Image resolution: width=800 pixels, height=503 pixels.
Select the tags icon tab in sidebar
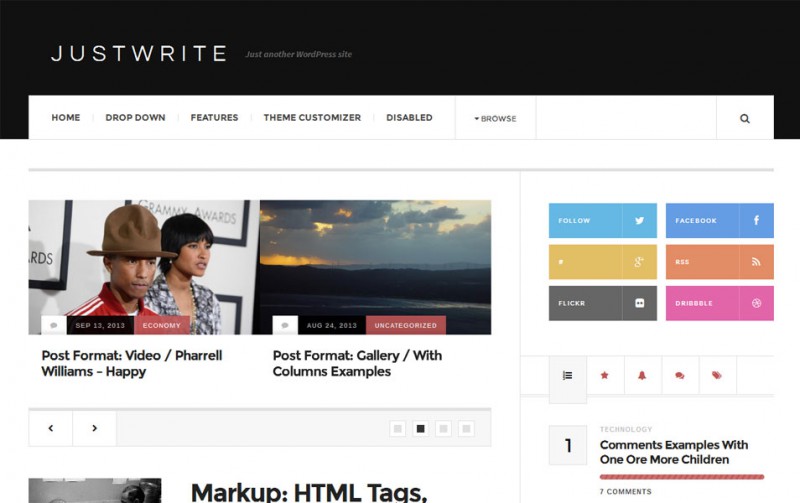(x=717, y=376)
